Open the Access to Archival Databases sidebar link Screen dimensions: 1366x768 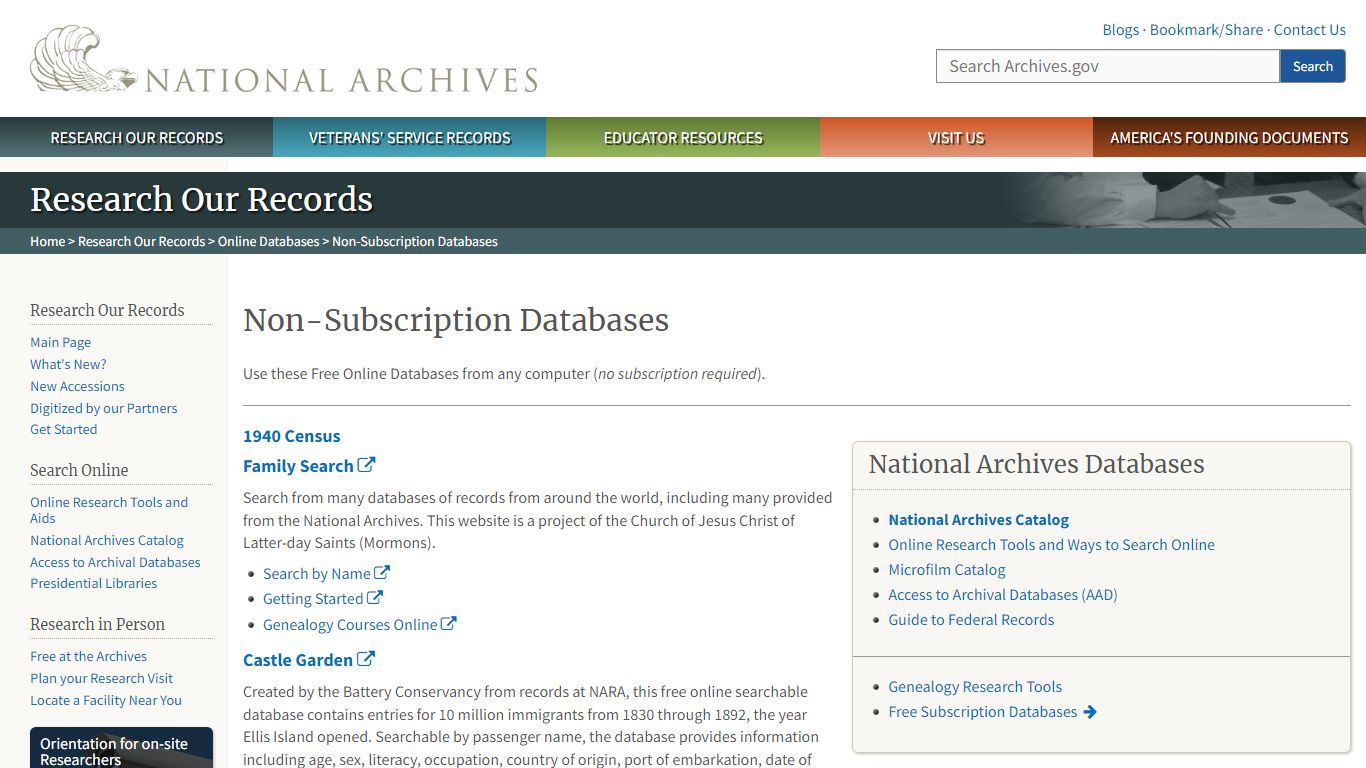(115, 562)
